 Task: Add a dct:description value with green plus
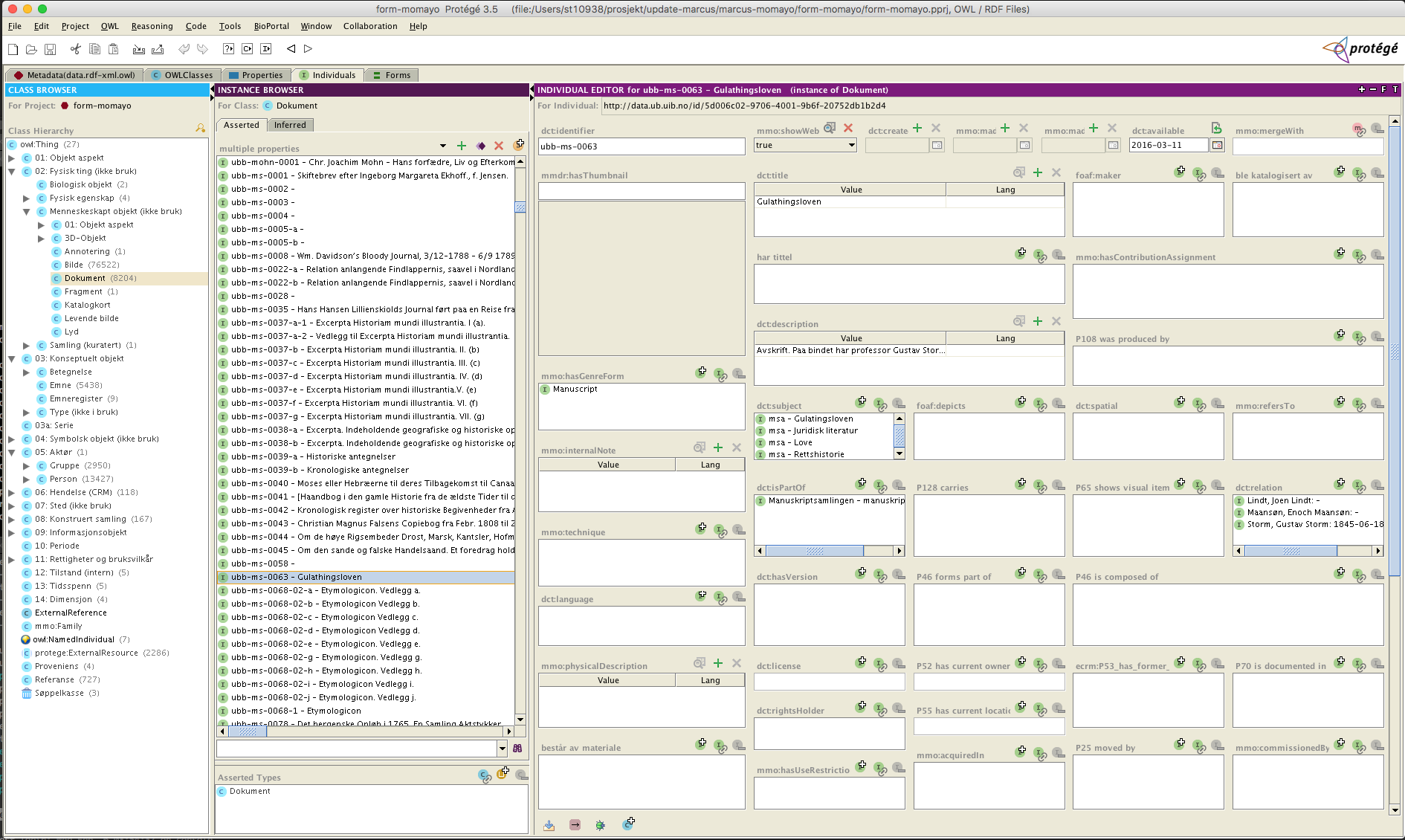click(x=1038, y=321)
